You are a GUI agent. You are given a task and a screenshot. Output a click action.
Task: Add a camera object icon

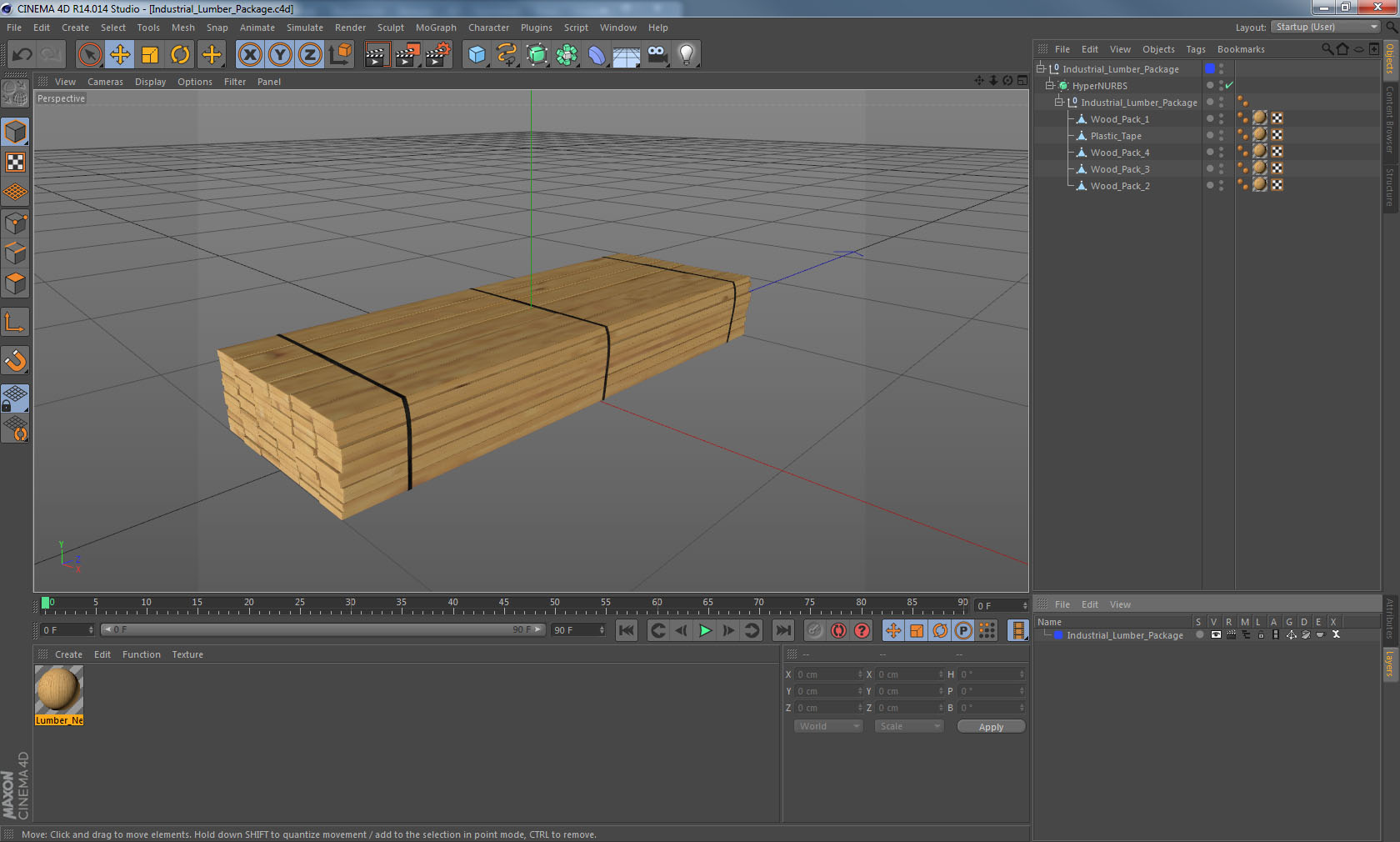pos(657,55)
